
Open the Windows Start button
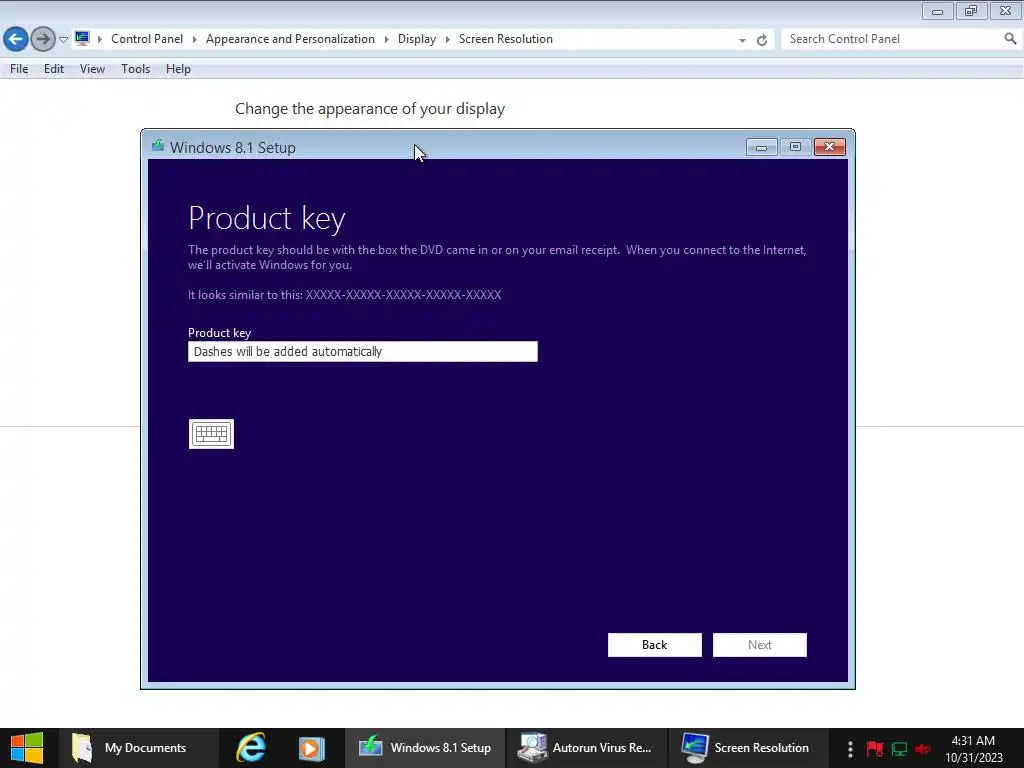(x=27, y=748)
